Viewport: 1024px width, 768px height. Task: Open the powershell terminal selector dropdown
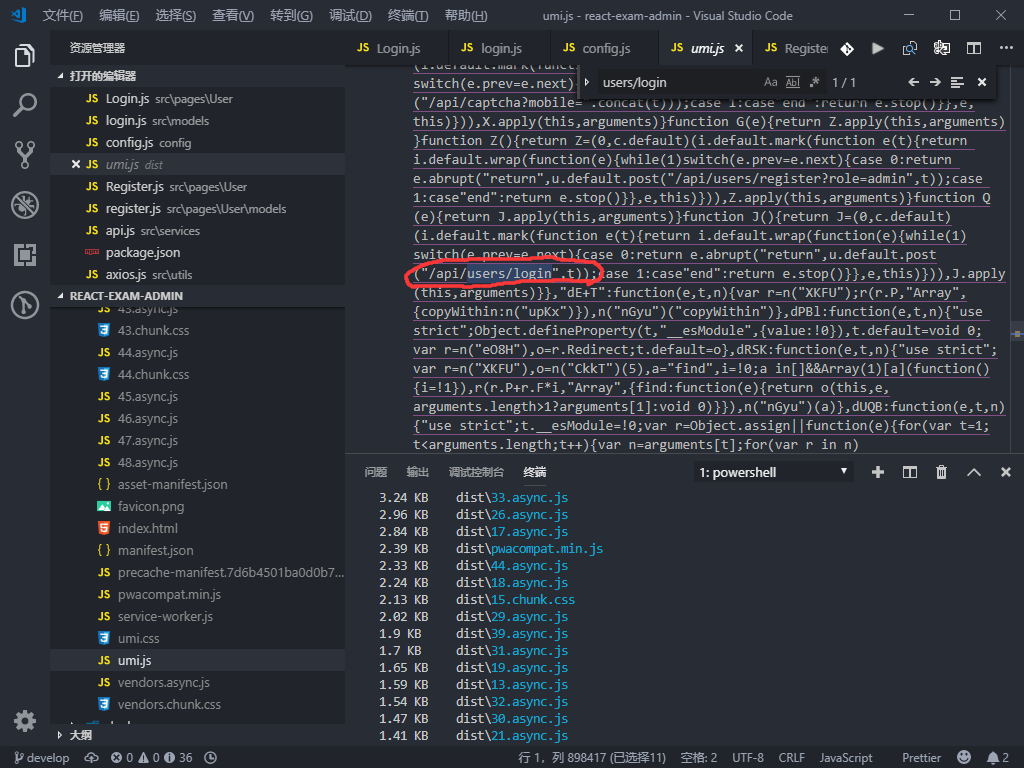point(774,472)
